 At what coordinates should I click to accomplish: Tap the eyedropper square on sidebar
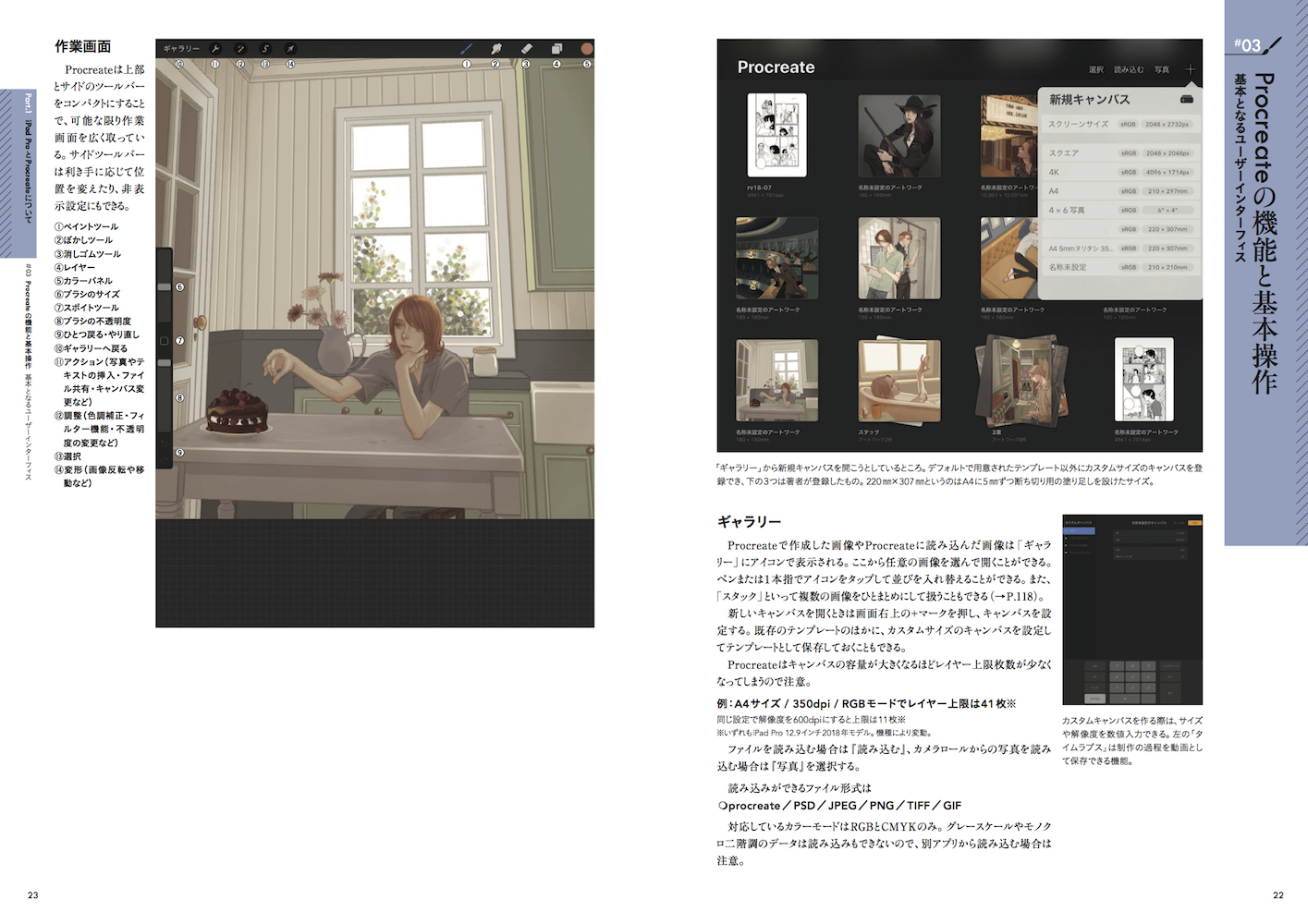165,341
